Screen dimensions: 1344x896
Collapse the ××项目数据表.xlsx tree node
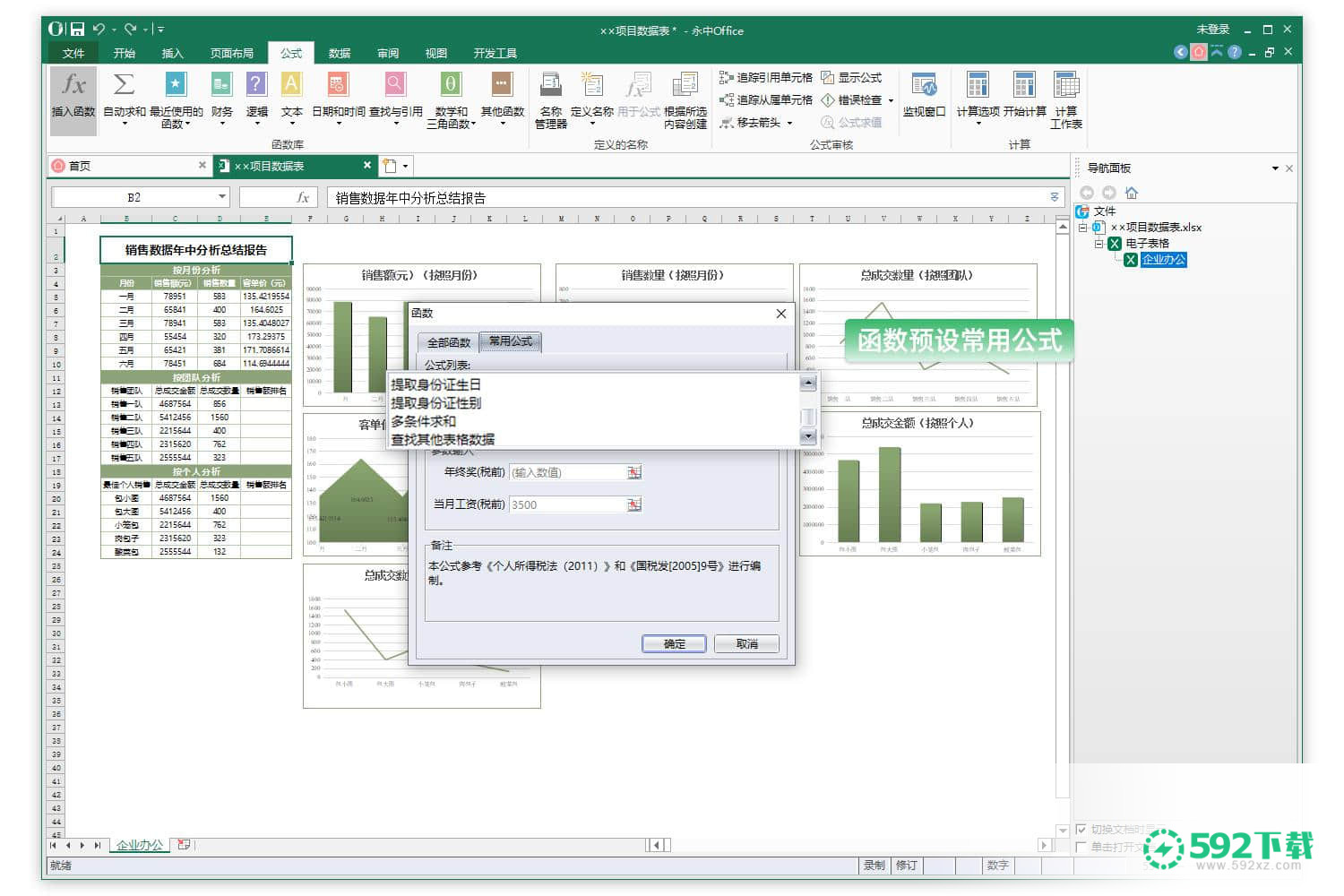[x=1082, y=228]
